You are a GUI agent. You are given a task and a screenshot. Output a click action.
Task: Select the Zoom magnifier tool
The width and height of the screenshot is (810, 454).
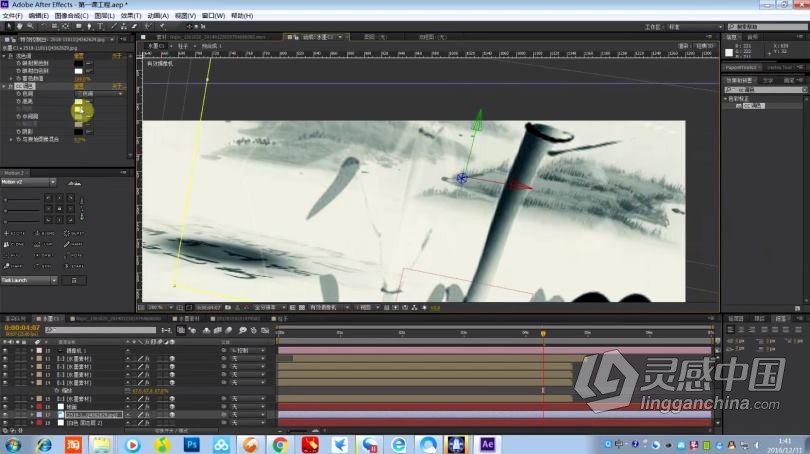point(29,26)
